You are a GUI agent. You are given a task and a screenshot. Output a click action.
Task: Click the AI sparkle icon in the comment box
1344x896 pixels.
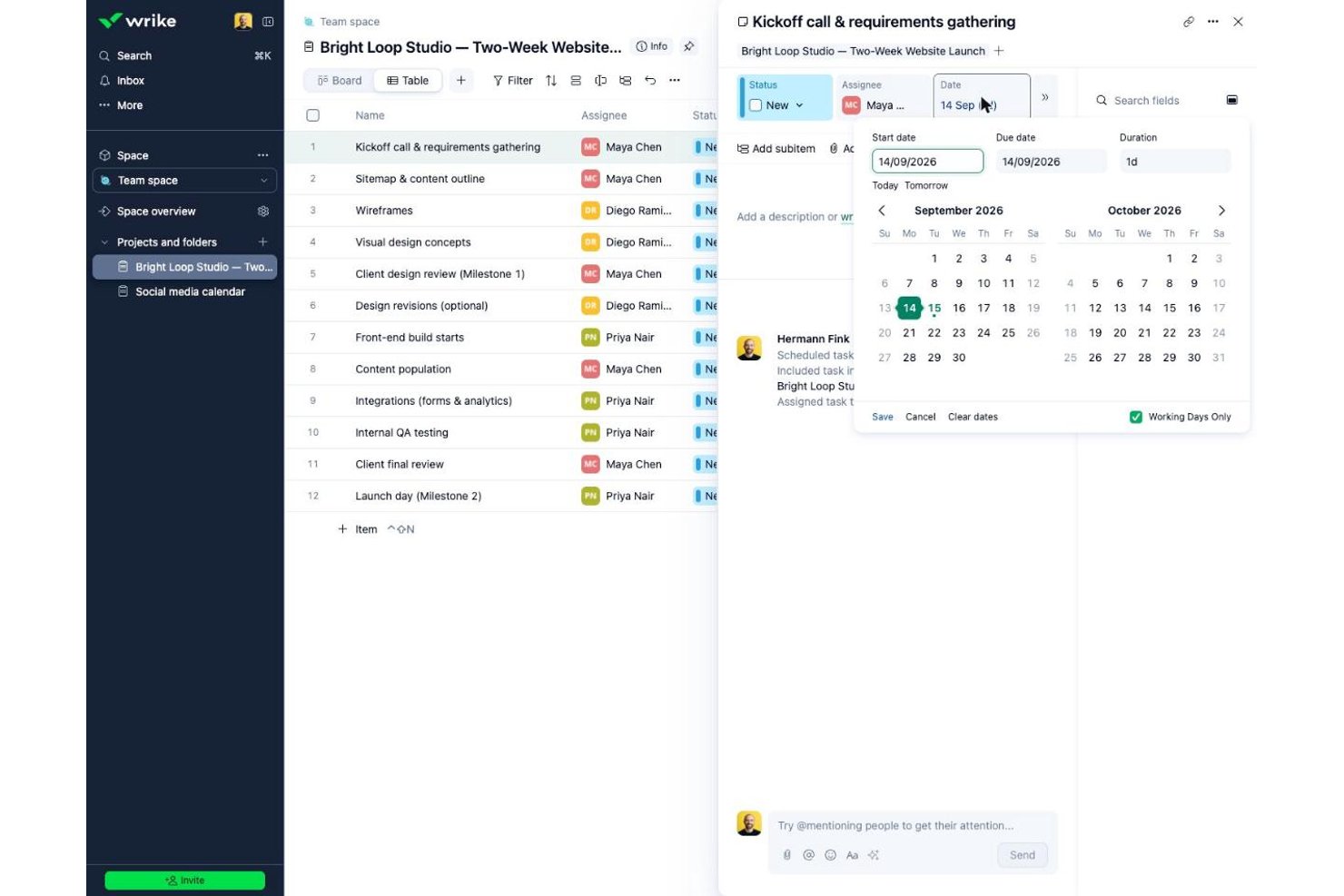(874, 855)
